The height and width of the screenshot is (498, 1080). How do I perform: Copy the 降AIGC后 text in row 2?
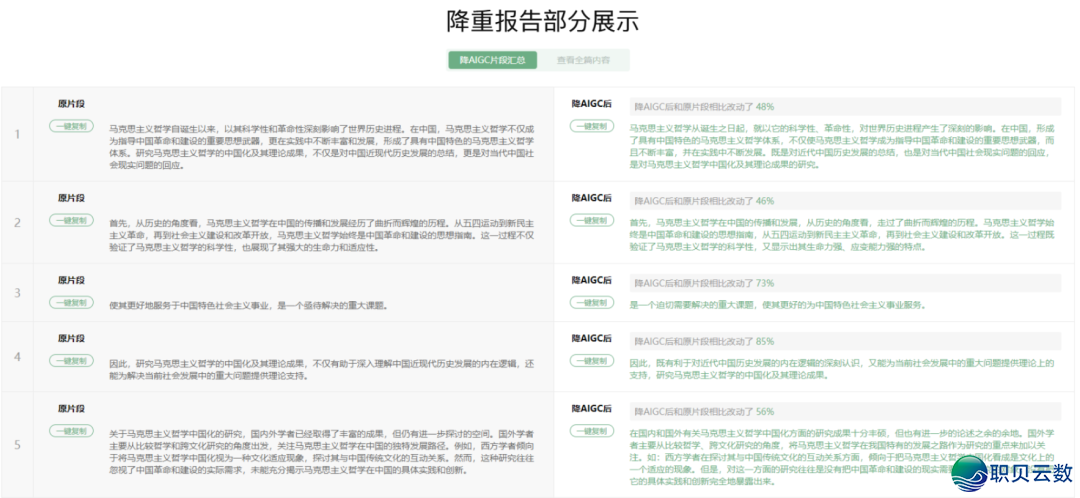point(592,220)
